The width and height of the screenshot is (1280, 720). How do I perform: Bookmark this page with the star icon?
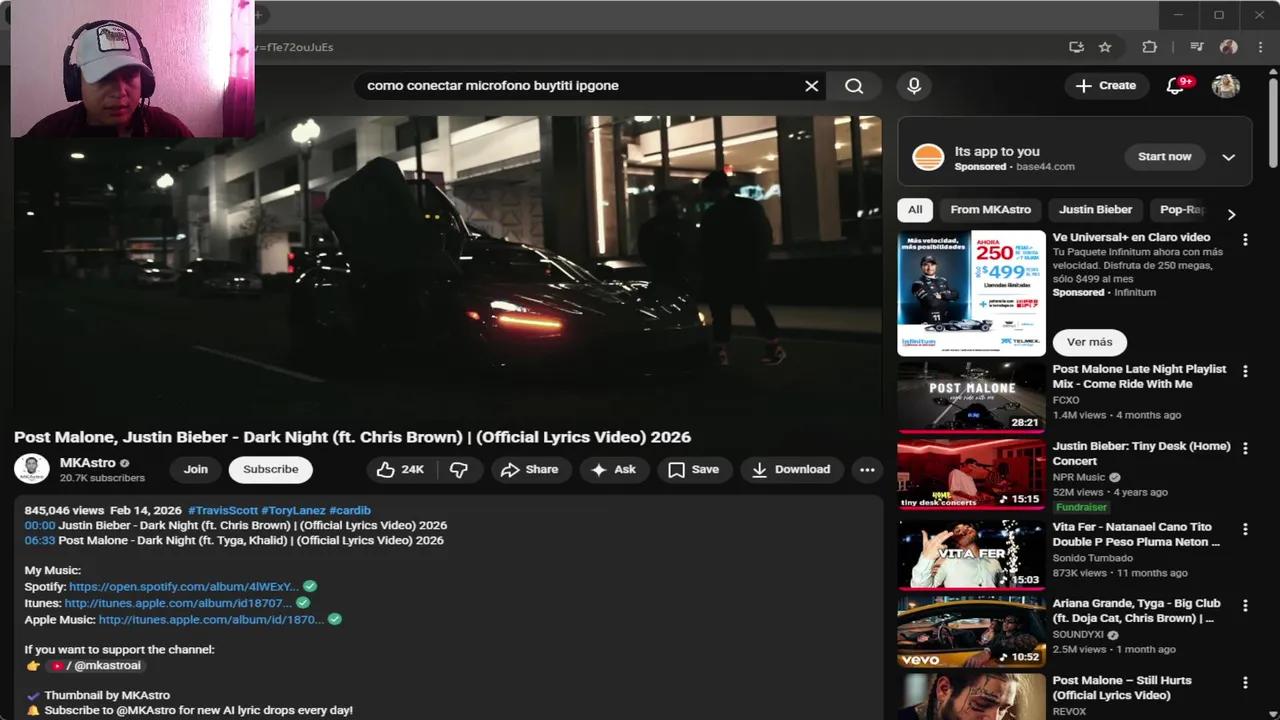click(x=1105, y=47)
